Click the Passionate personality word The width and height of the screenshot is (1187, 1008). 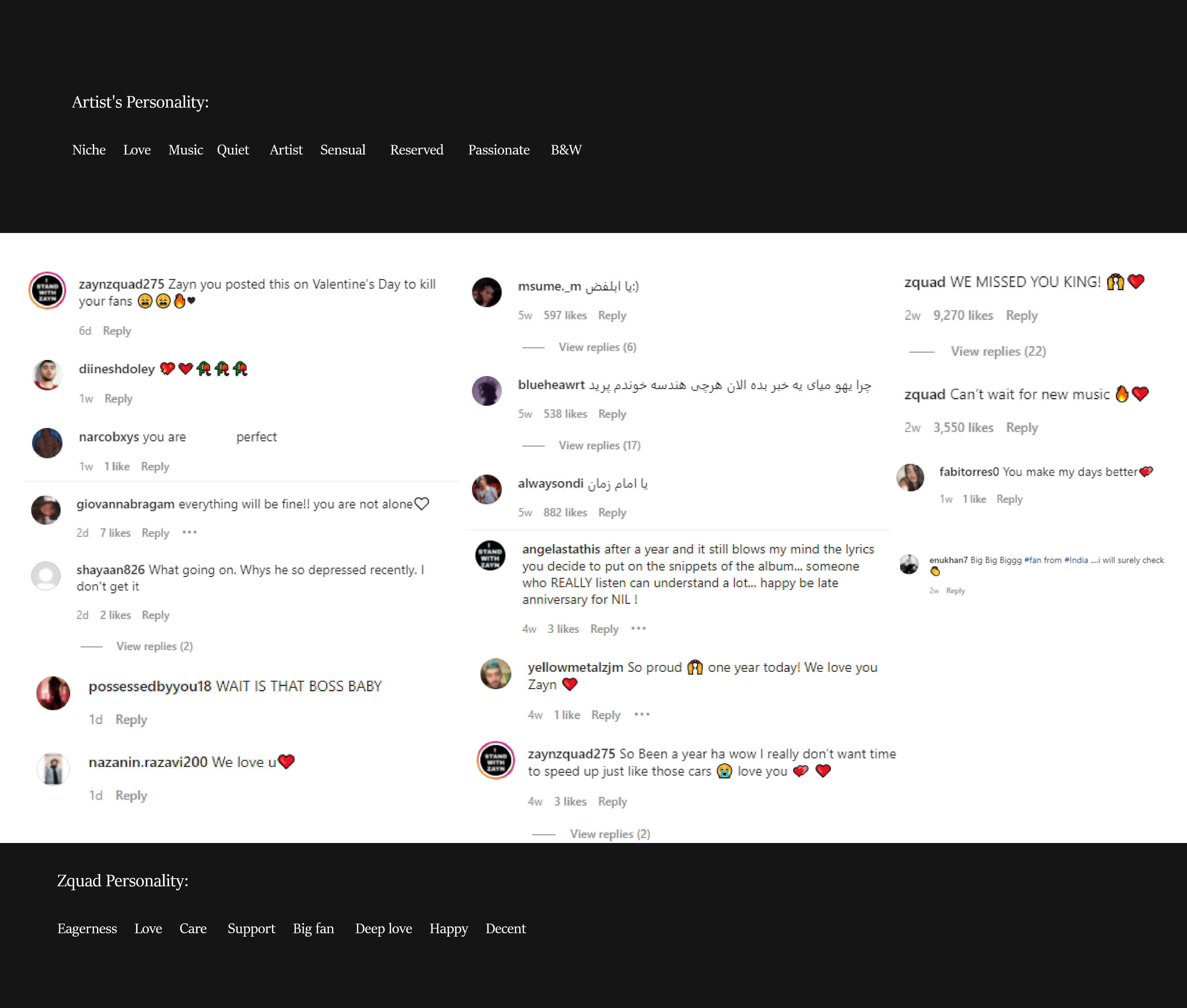pos(499,150)
